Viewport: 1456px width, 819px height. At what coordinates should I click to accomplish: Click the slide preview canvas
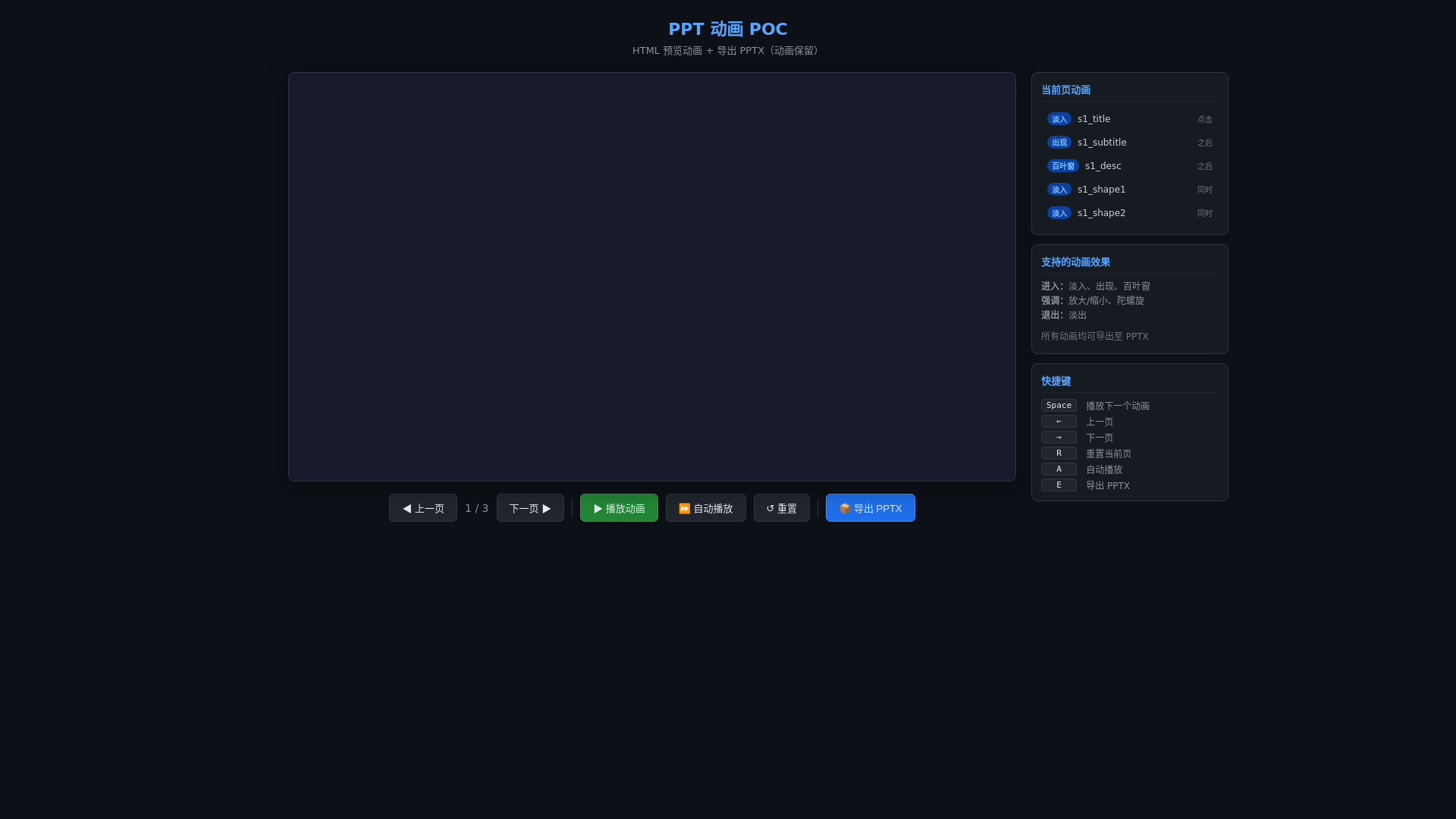[x=652, y=277]
